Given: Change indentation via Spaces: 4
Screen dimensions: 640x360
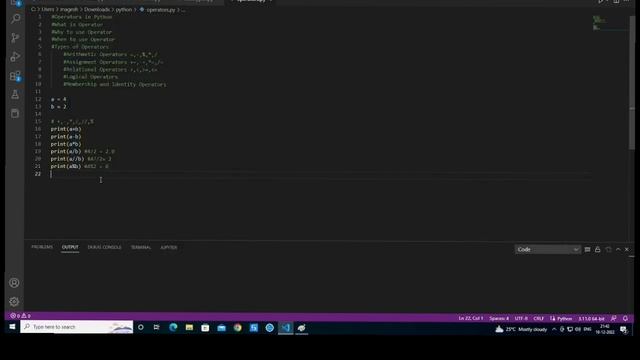Looking at the screenshot, I should coord(499,318).
